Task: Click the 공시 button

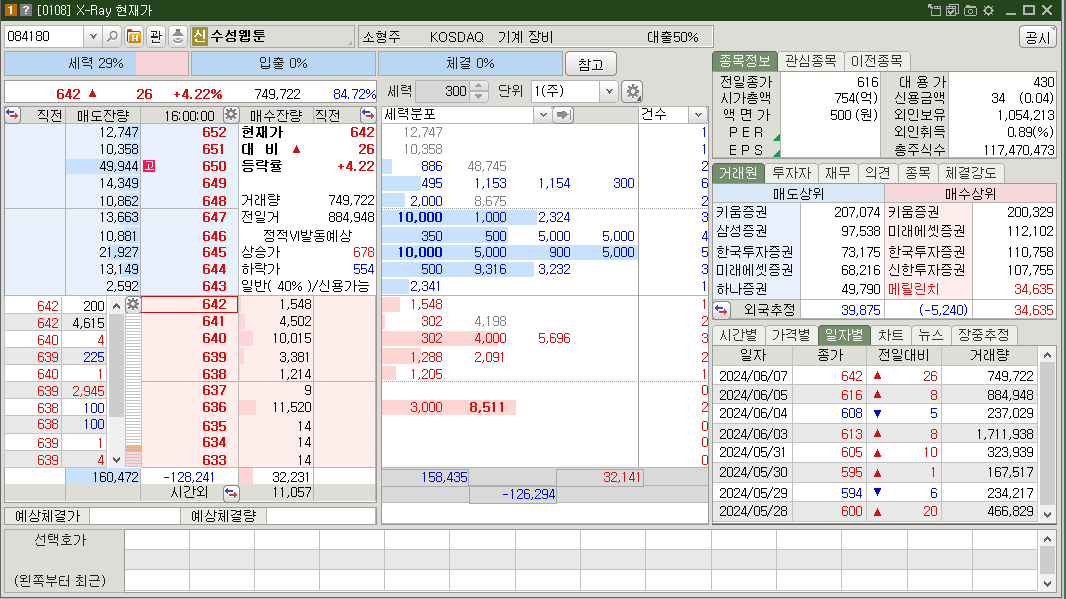Action: [x=1037, y=37]
